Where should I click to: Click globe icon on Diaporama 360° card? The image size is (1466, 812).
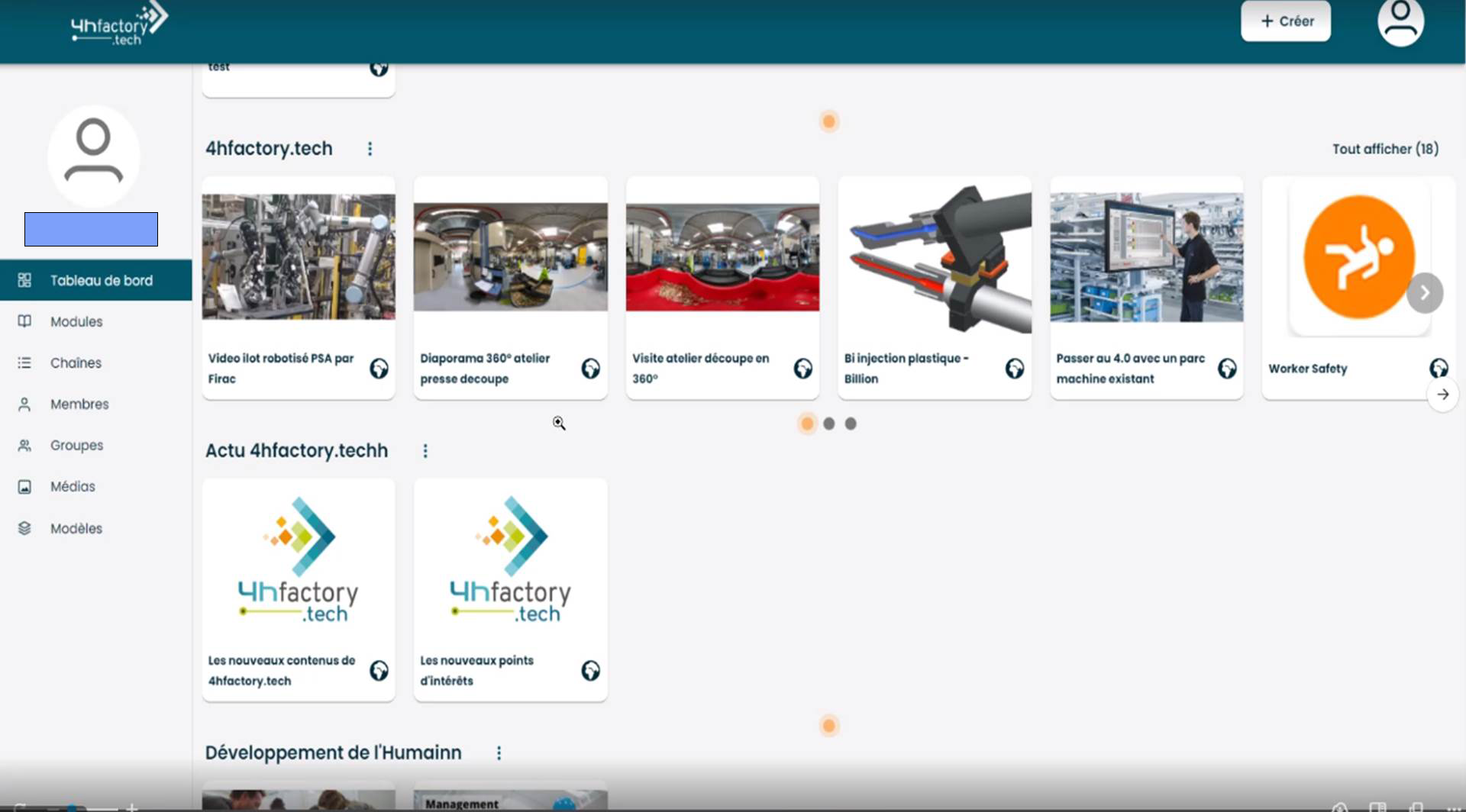591,369
